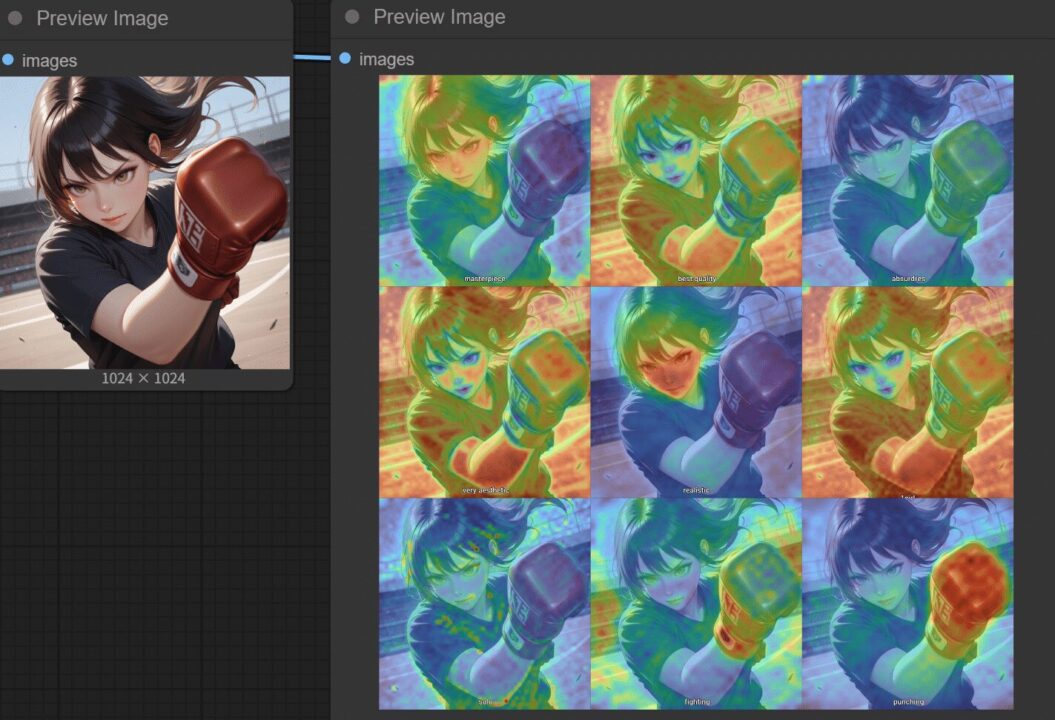Click the images label on the boxer preview node
The image size is (1055, 720).
click(x=50, y=61)
